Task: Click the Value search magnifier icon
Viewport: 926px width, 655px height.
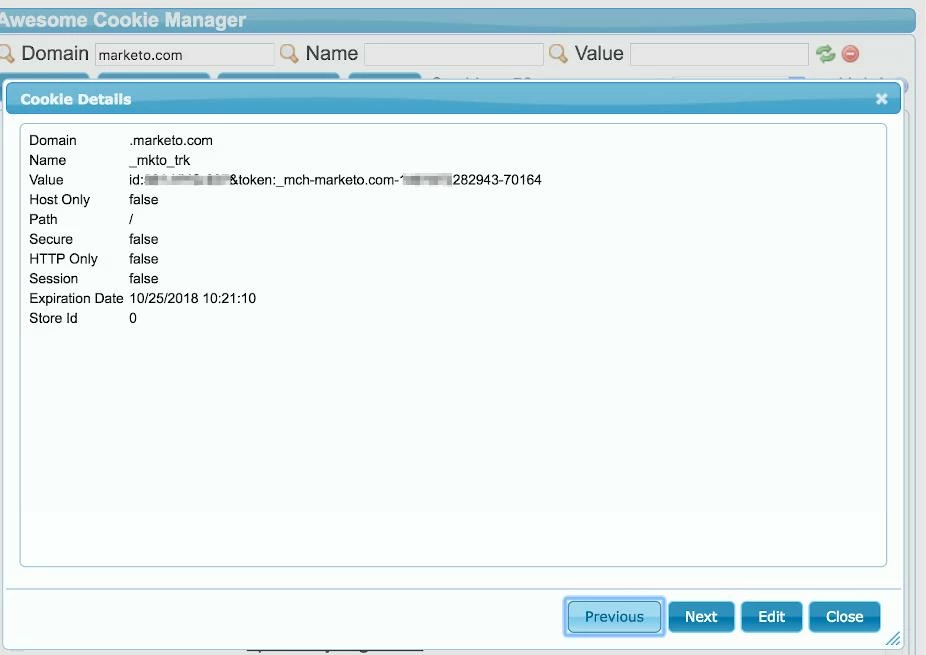Action: click(x=557, y=53)
